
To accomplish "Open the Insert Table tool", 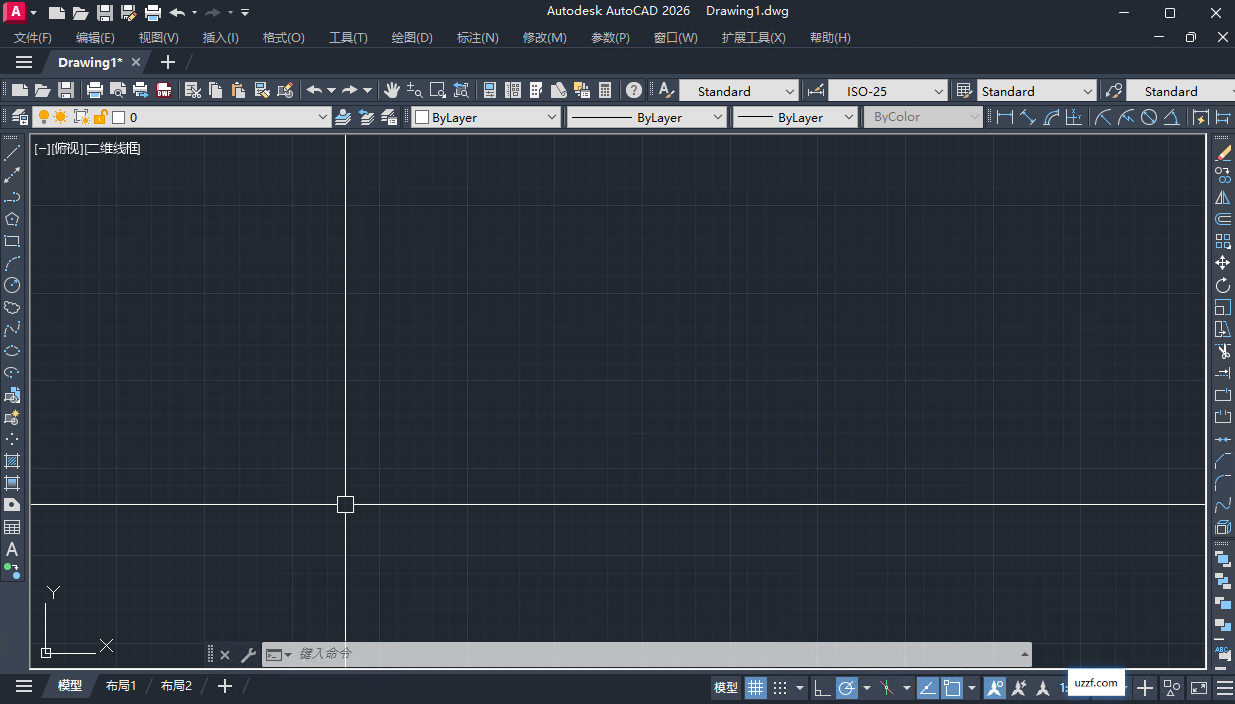I will click(x=12, y=527).
